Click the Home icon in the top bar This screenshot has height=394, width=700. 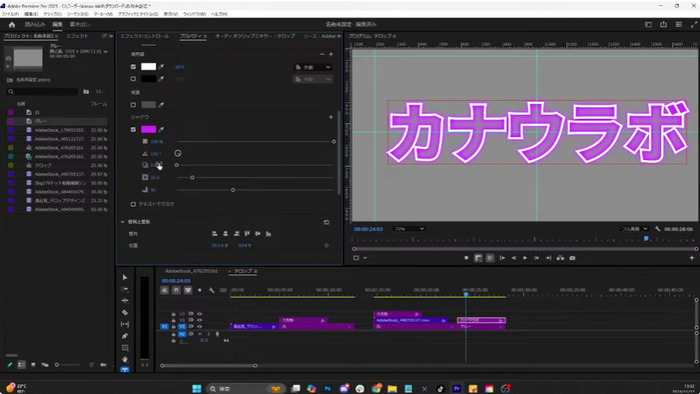click(x=12, y=25)
